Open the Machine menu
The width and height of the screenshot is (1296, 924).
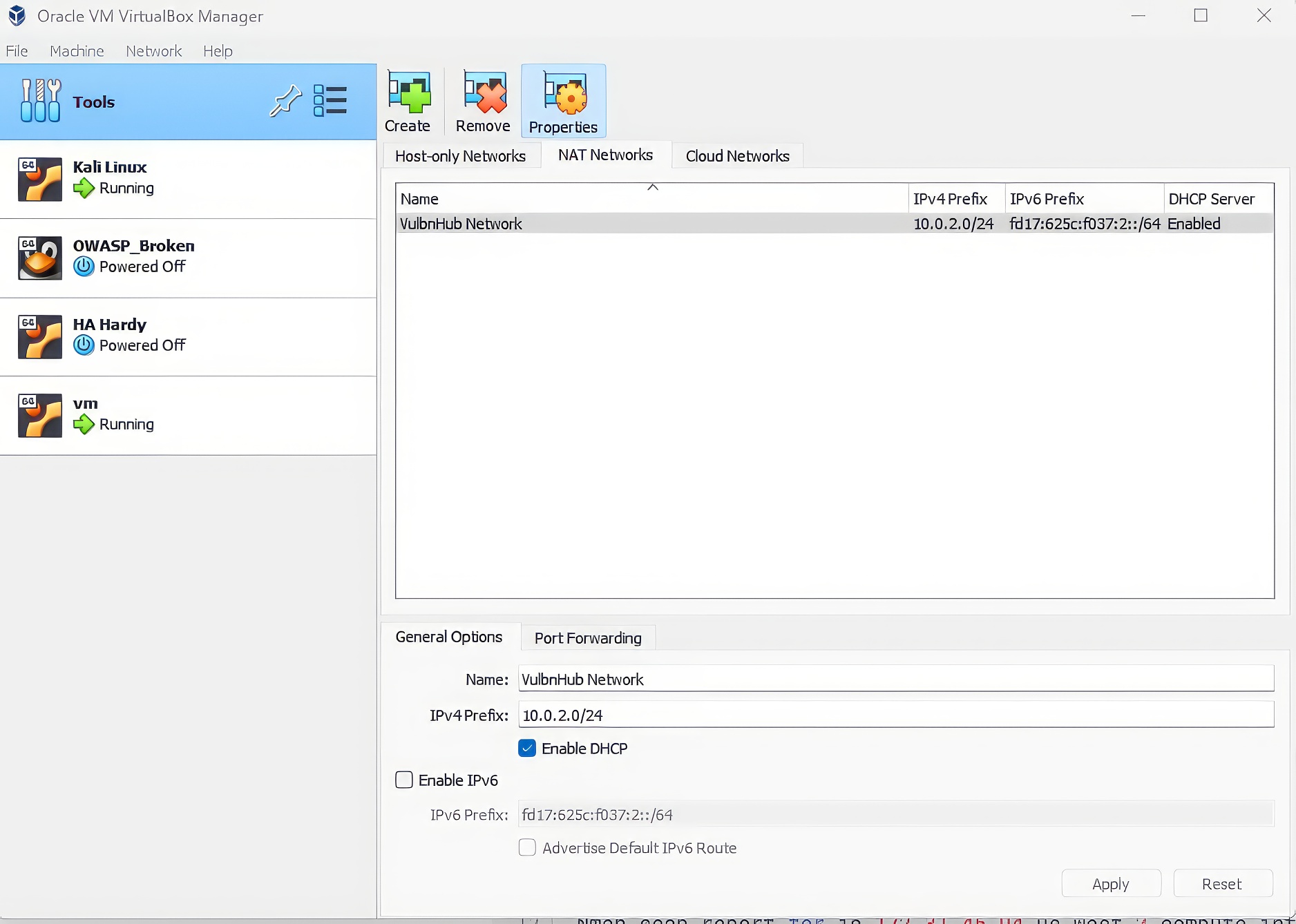[77, 51]
